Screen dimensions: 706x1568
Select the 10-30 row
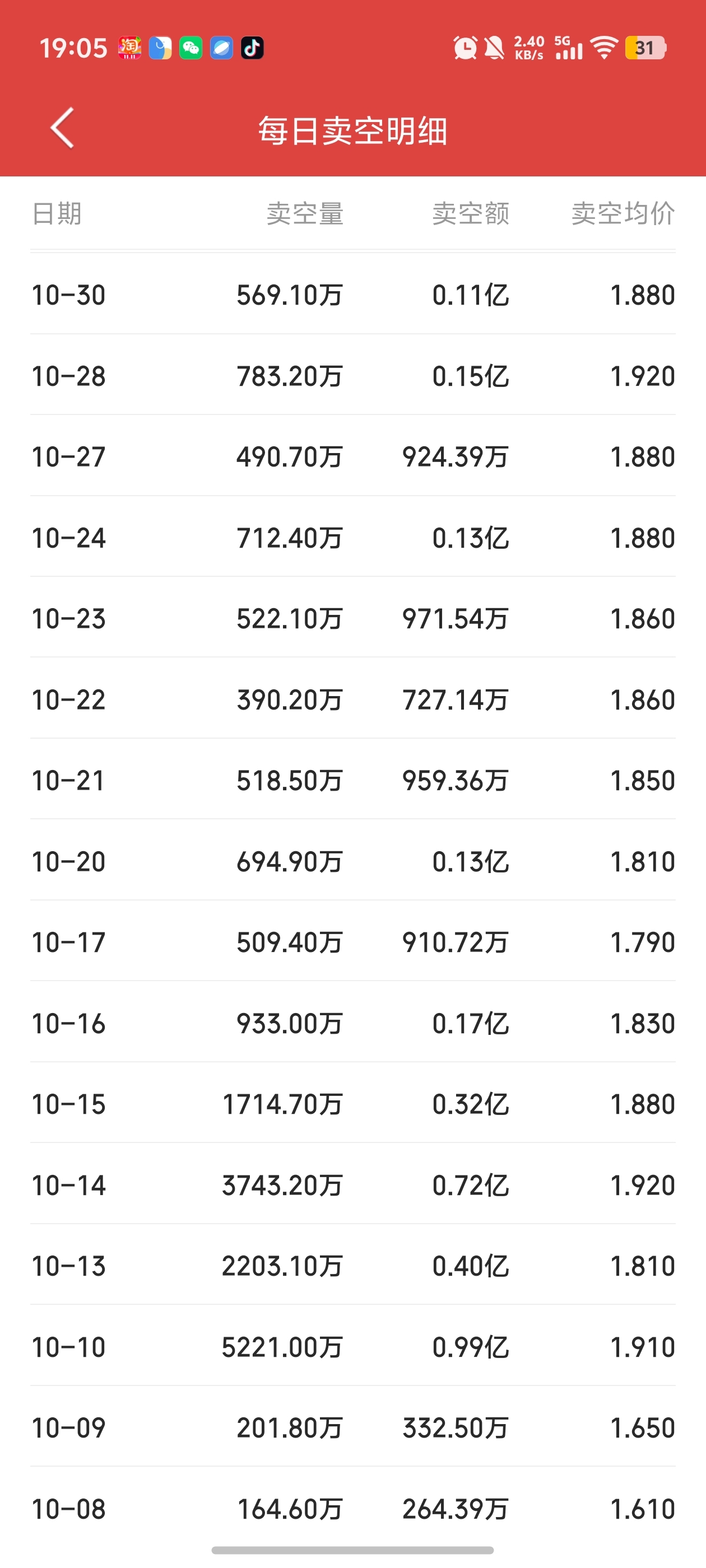[352, 295]
